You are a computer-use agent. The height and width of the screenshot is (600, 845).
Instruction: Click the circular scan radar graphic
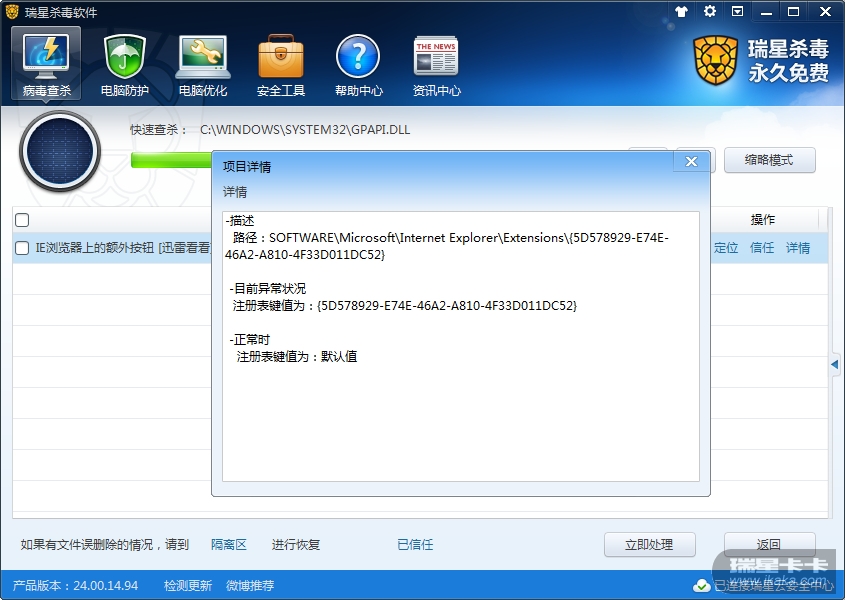pos(59,151)
